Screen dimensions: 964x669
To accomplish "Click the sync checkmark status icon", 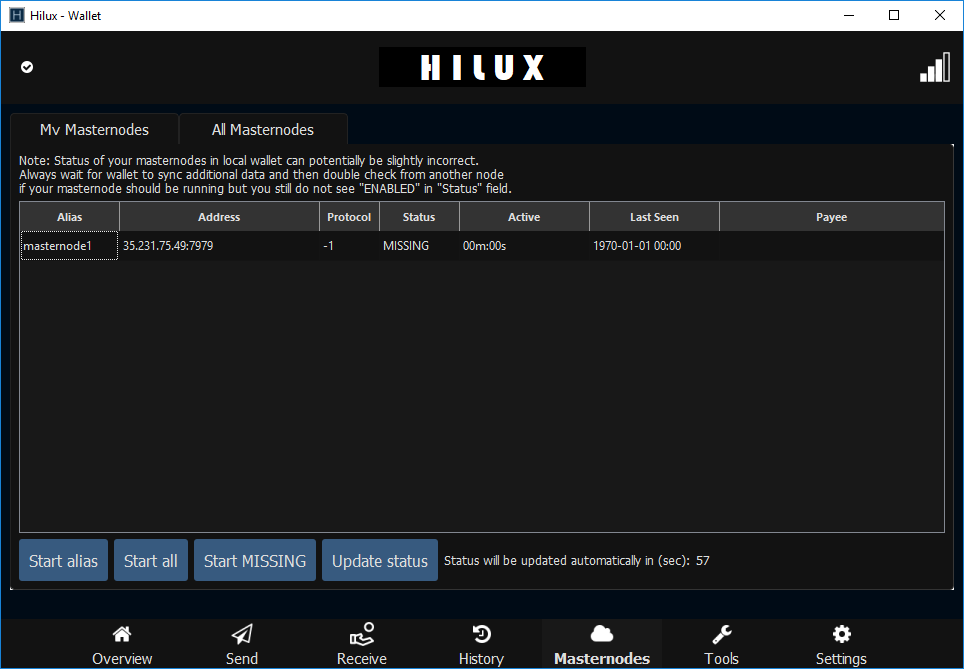I will click(x=27, y=67).
